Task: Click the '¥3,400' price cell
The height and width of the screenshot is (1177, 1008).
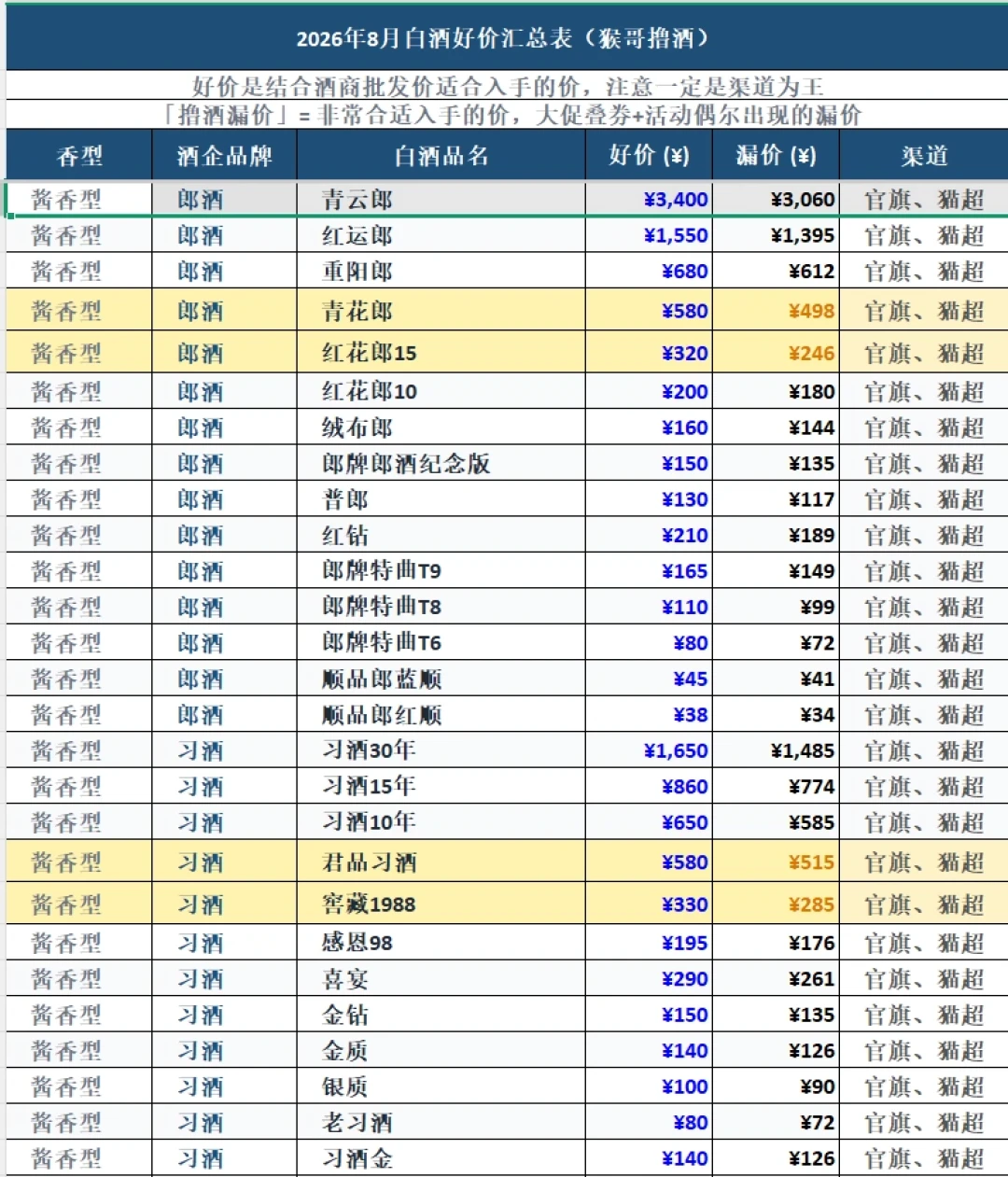Action: click(649, 199)
